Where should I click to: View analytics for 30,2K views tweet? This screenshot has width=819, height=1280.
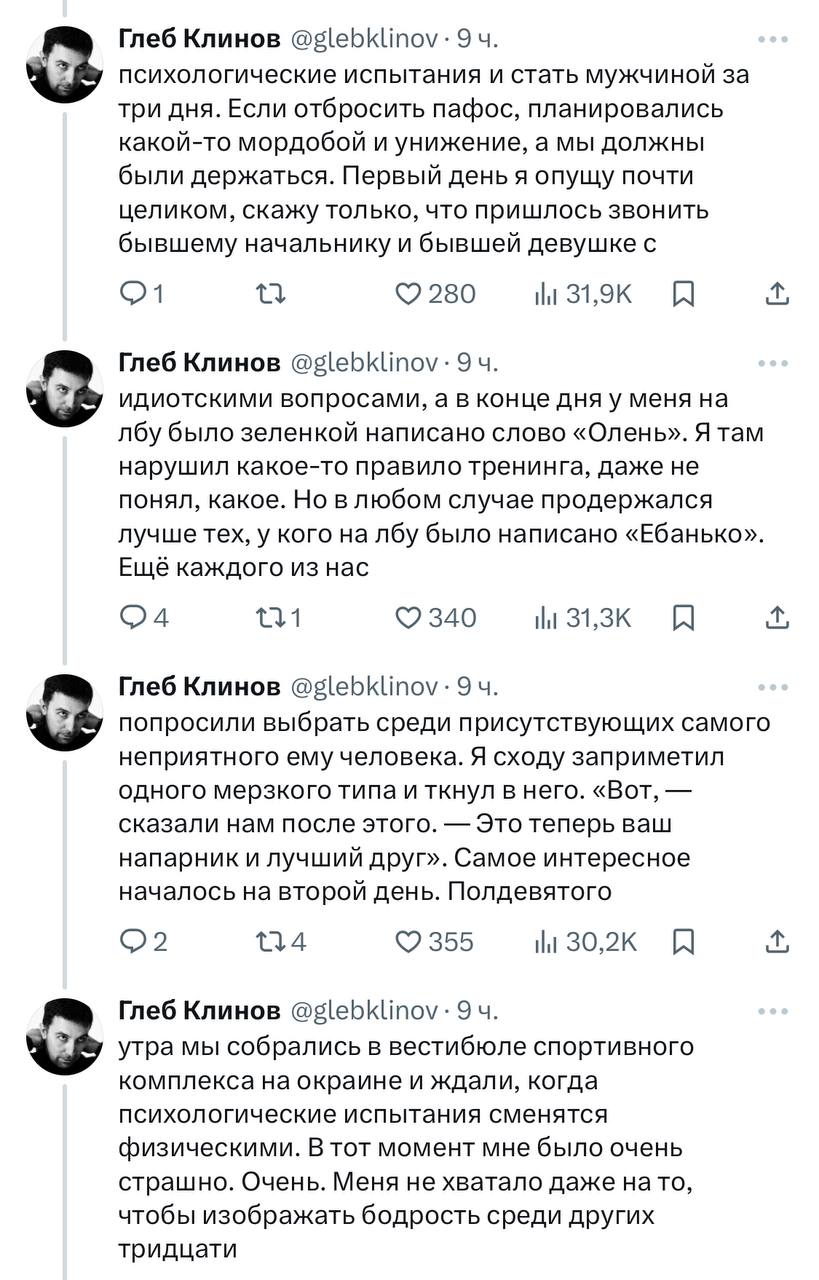pos(586,941)
